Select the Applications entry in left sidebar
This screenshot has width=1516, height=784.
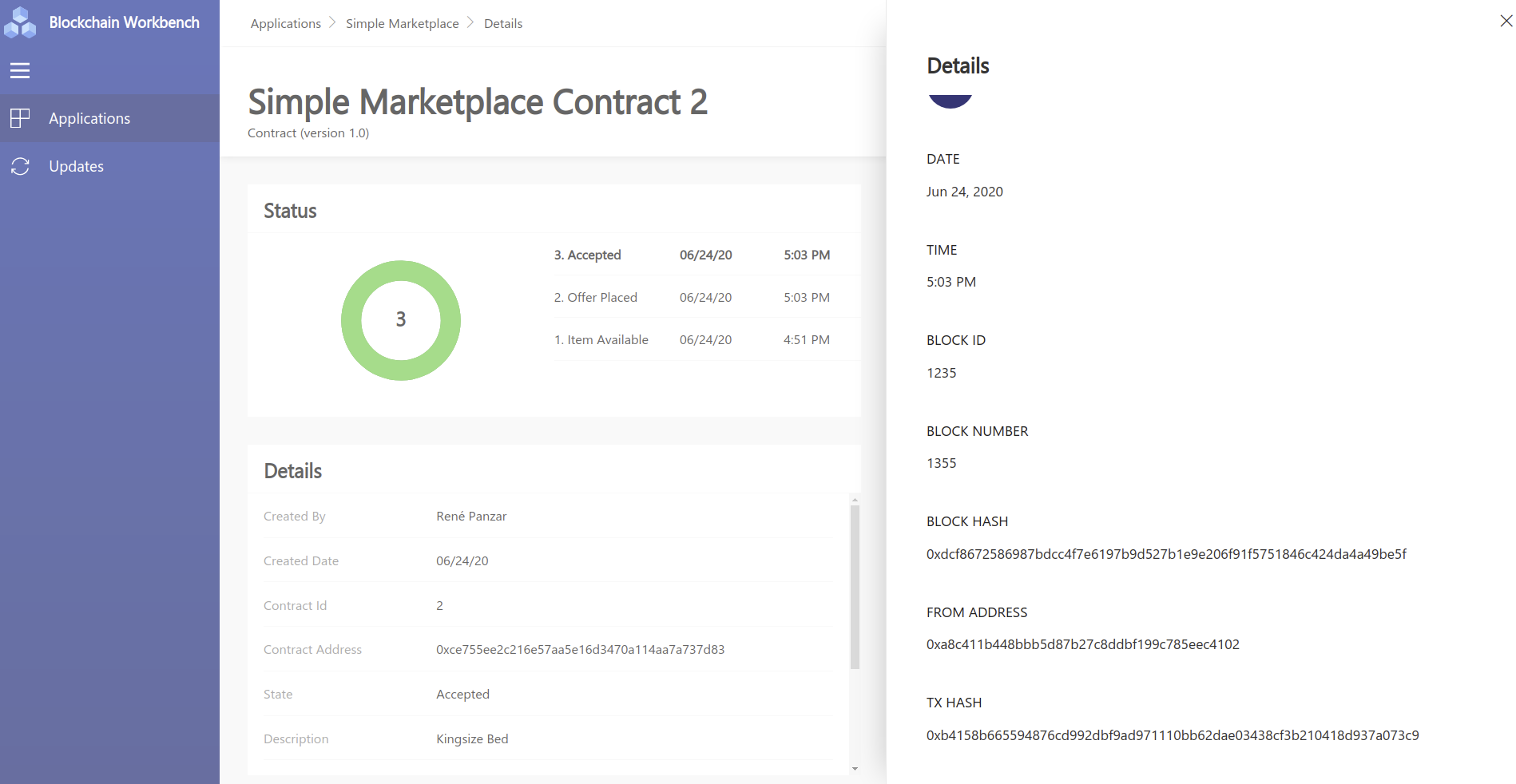click(89, 117)
